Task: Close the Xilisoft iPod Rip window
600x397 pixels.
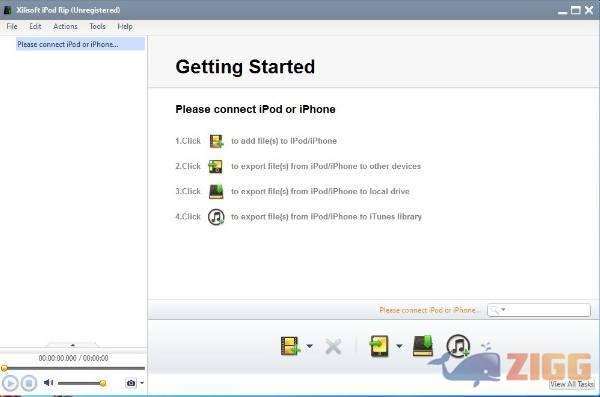Action: pyautogui.click(x=589, y=10)
